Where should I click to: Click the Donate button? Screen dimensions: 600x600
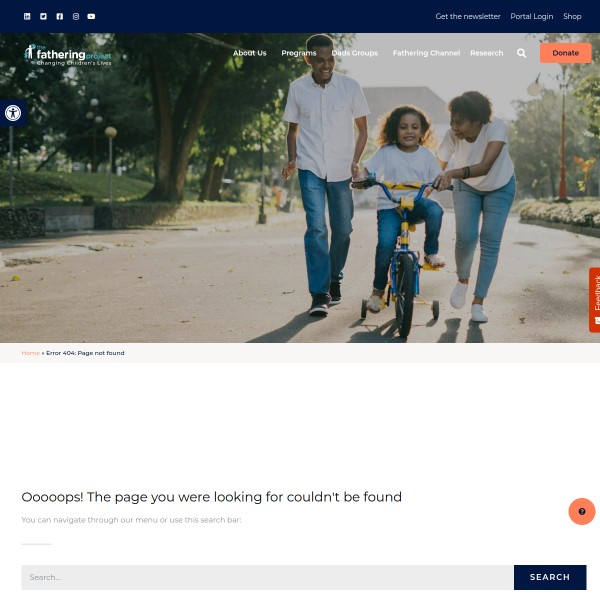566,53
